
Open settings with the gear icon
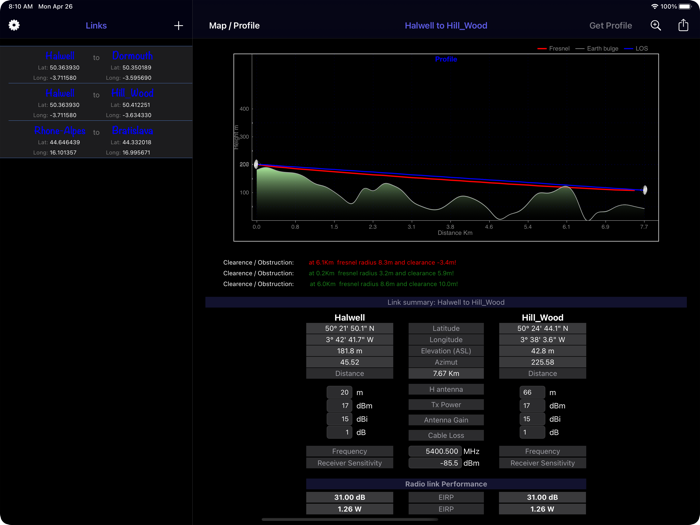click(x=14, y=25)
